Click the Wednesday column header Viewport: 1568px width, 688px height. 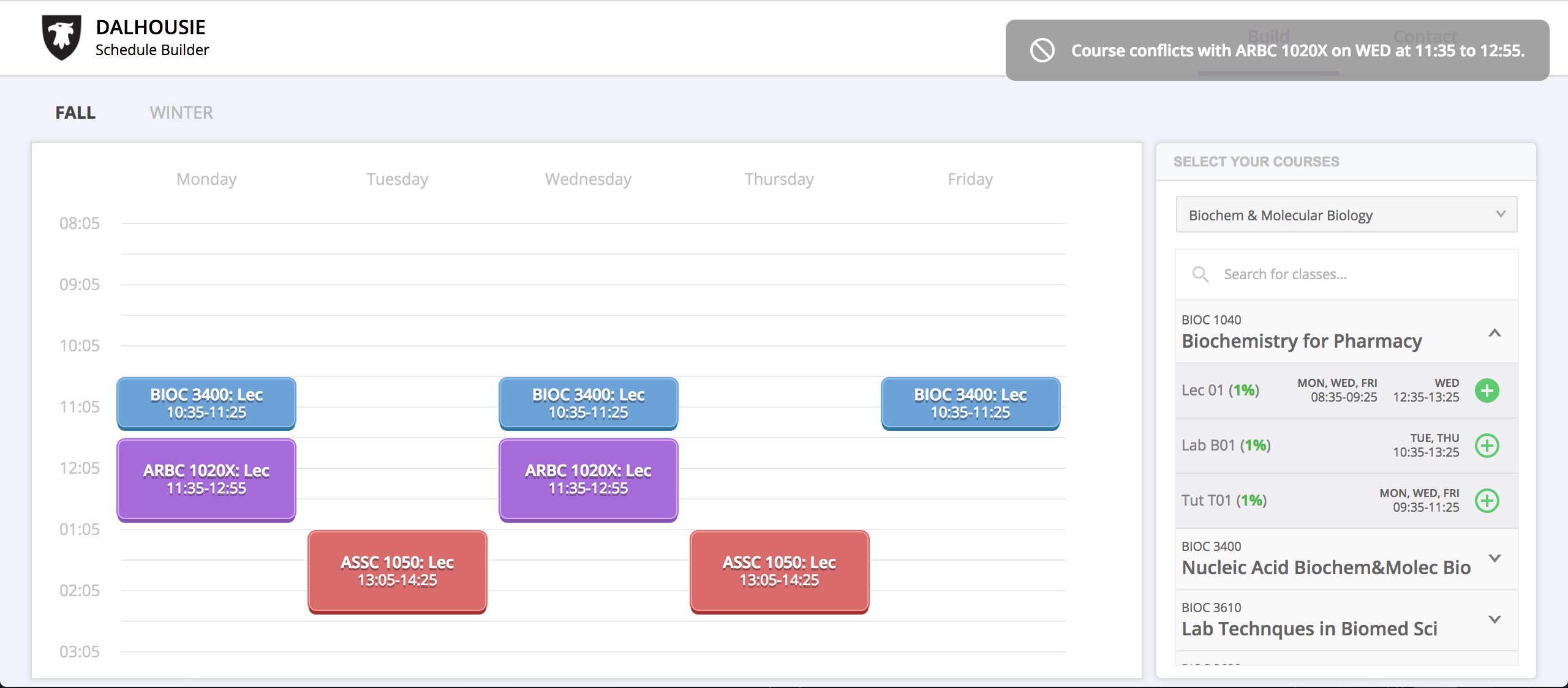click(x=588, y=179)
